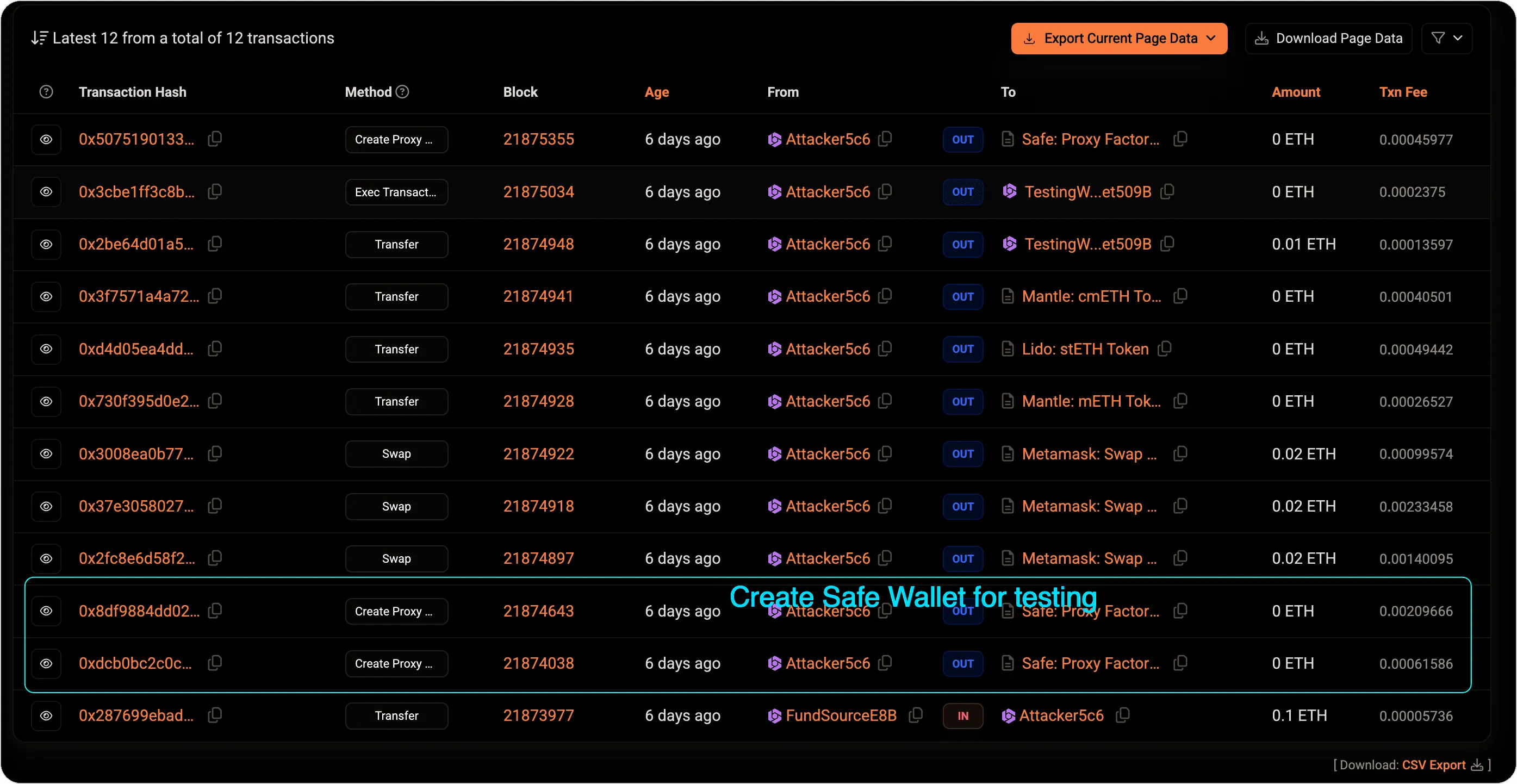Click amount 0.1 ETH in last row

tap(1299, 715)
